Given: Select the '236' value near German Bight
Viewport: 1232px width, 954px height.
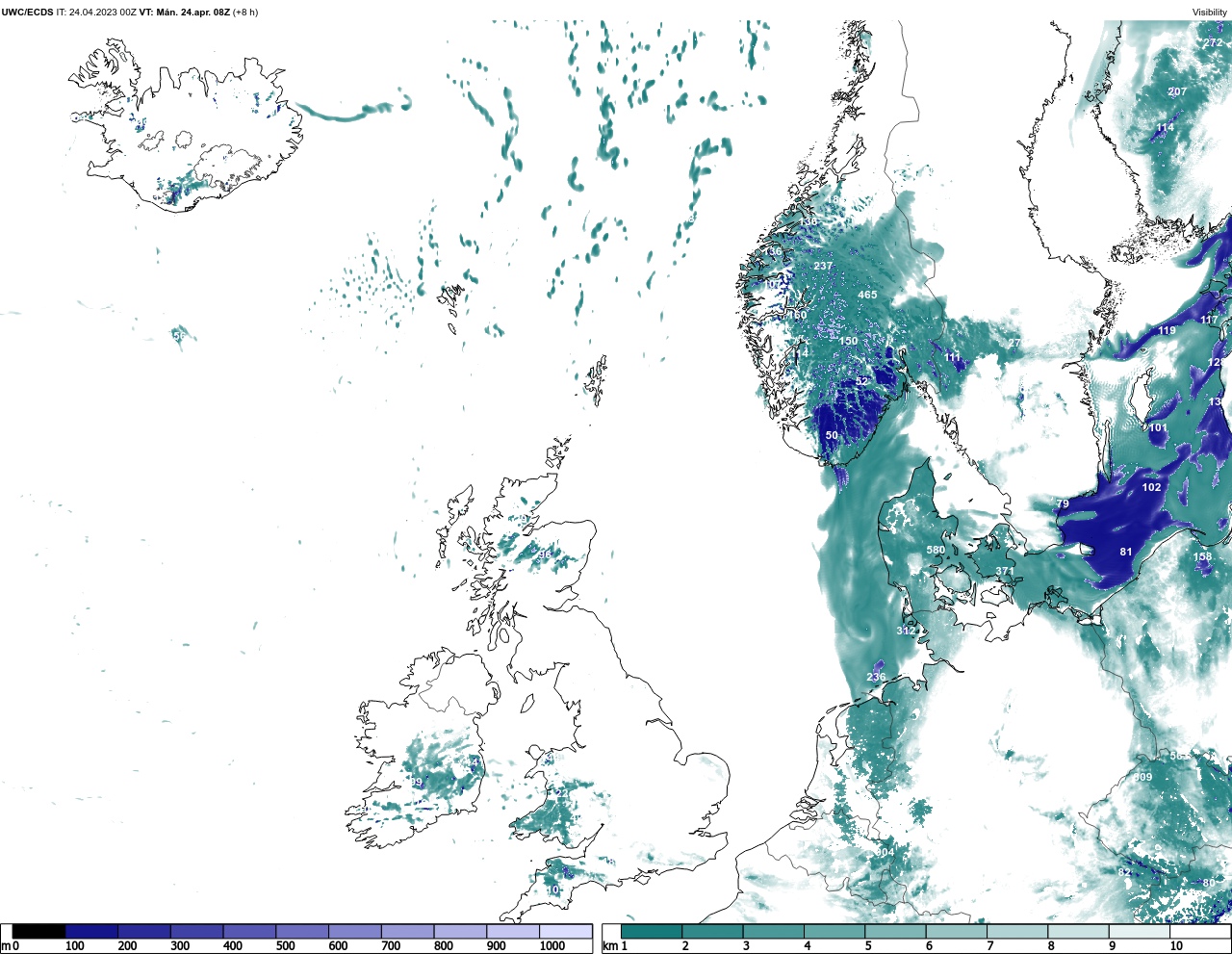Looking at the screenshot, I should click(x=876, y=678).
